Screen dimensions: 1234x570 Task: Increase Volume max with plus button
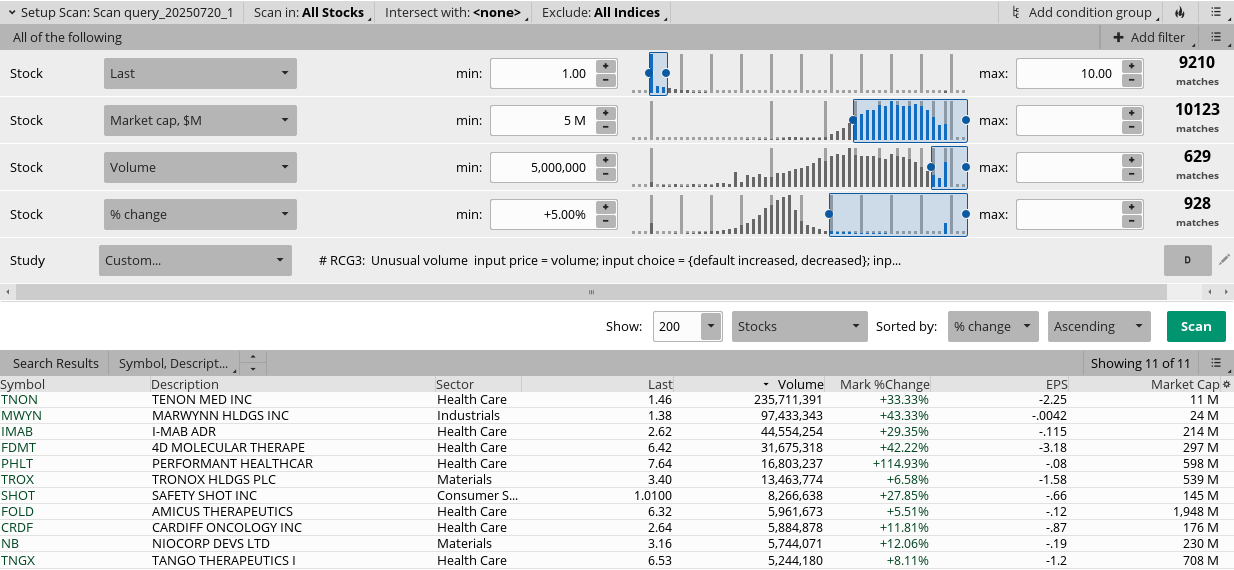[1131, 161]
